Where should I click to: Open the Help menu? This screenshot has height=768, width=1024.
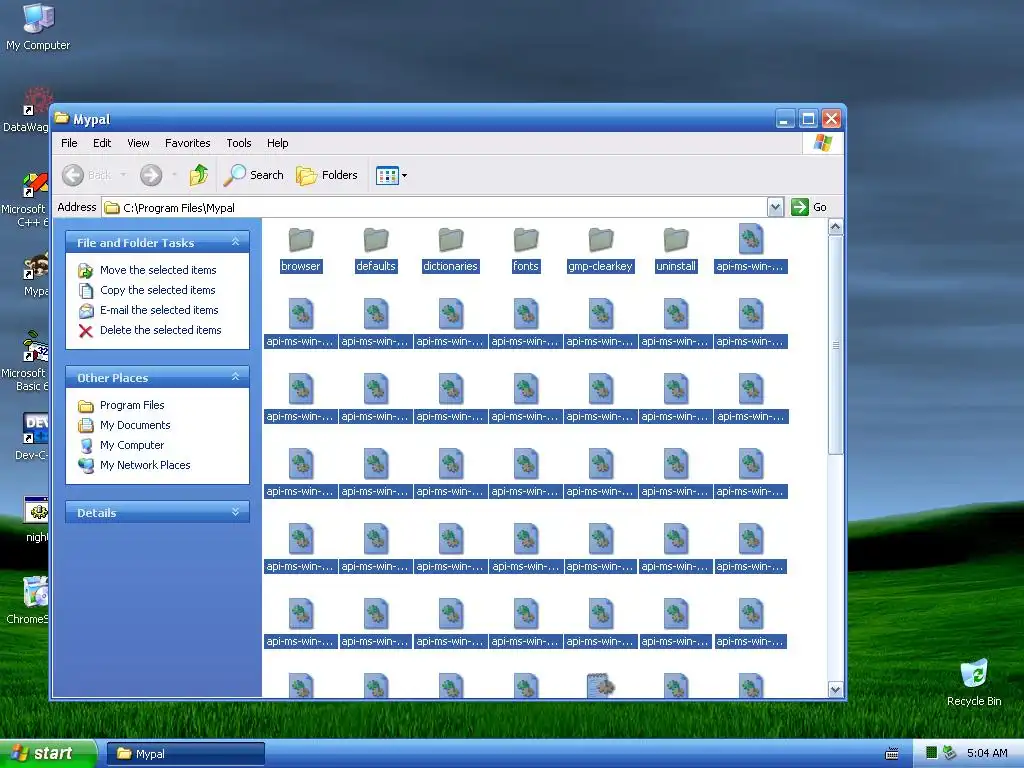coord(278,143)
